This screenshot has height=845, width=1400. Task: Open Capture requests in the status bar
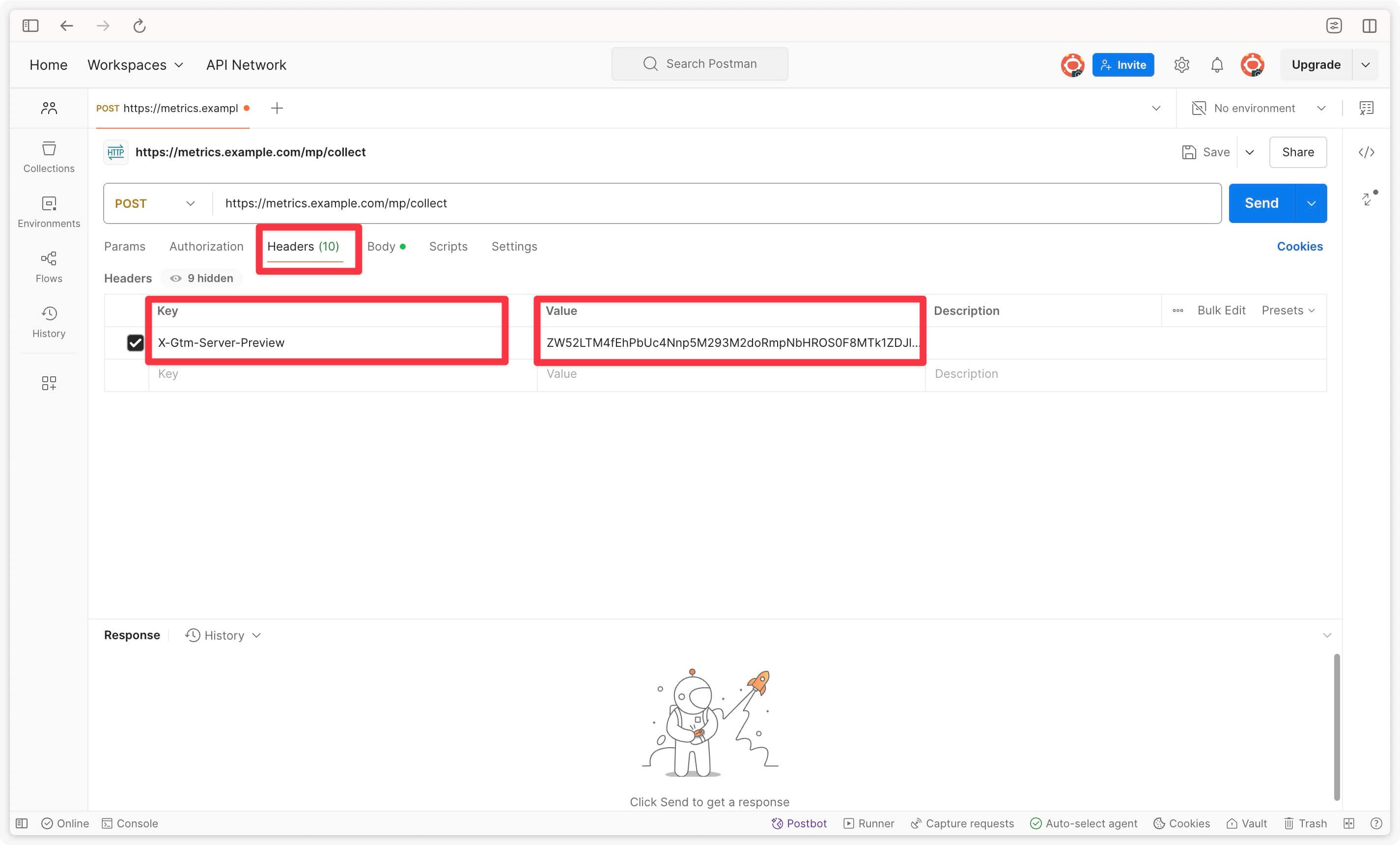coord(962,823)
